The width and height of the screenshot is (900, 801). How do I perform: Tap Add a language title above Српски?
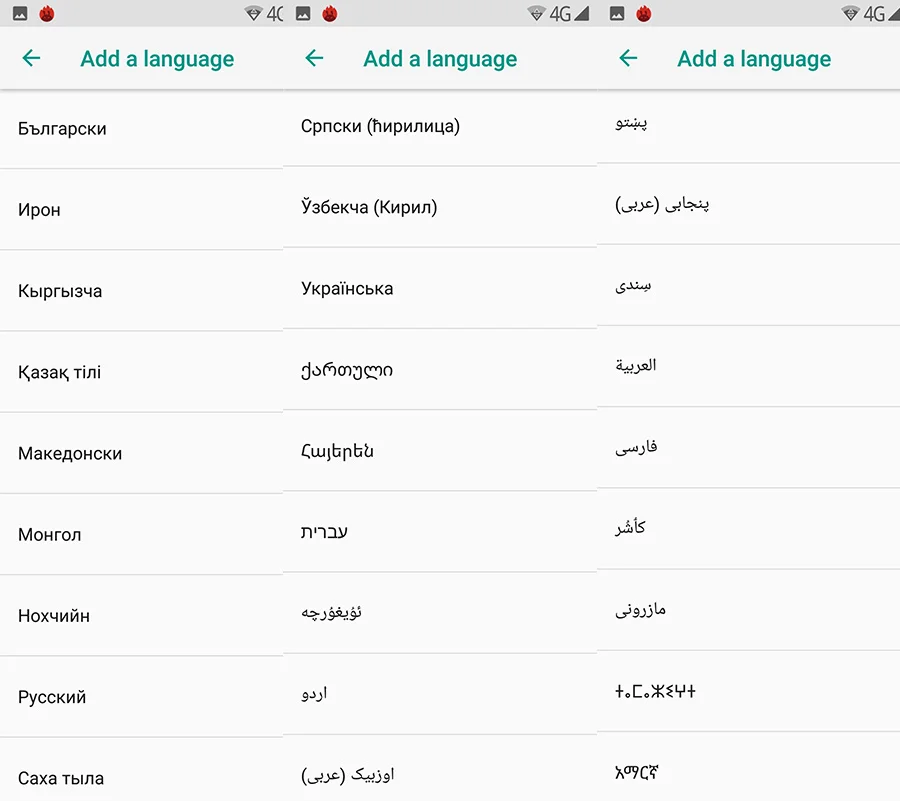click(x=440, y=59)
